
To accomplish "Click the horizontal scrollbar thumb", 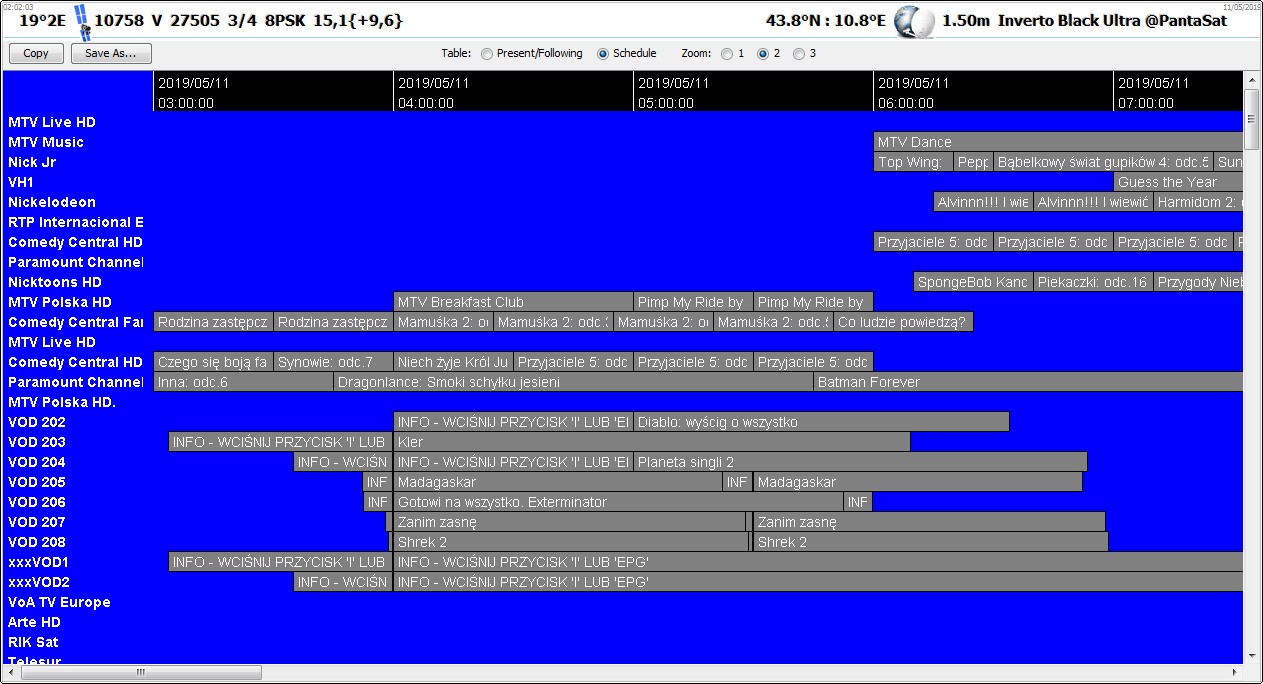I will pos(141,673).
